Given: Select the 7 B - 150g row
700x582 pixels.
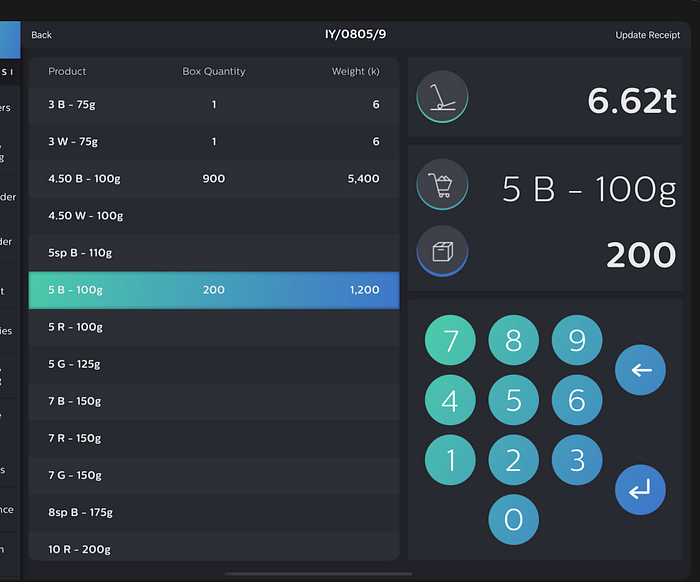Looking at the screenshot, I should pyautogui.click(x=214, y=401).
